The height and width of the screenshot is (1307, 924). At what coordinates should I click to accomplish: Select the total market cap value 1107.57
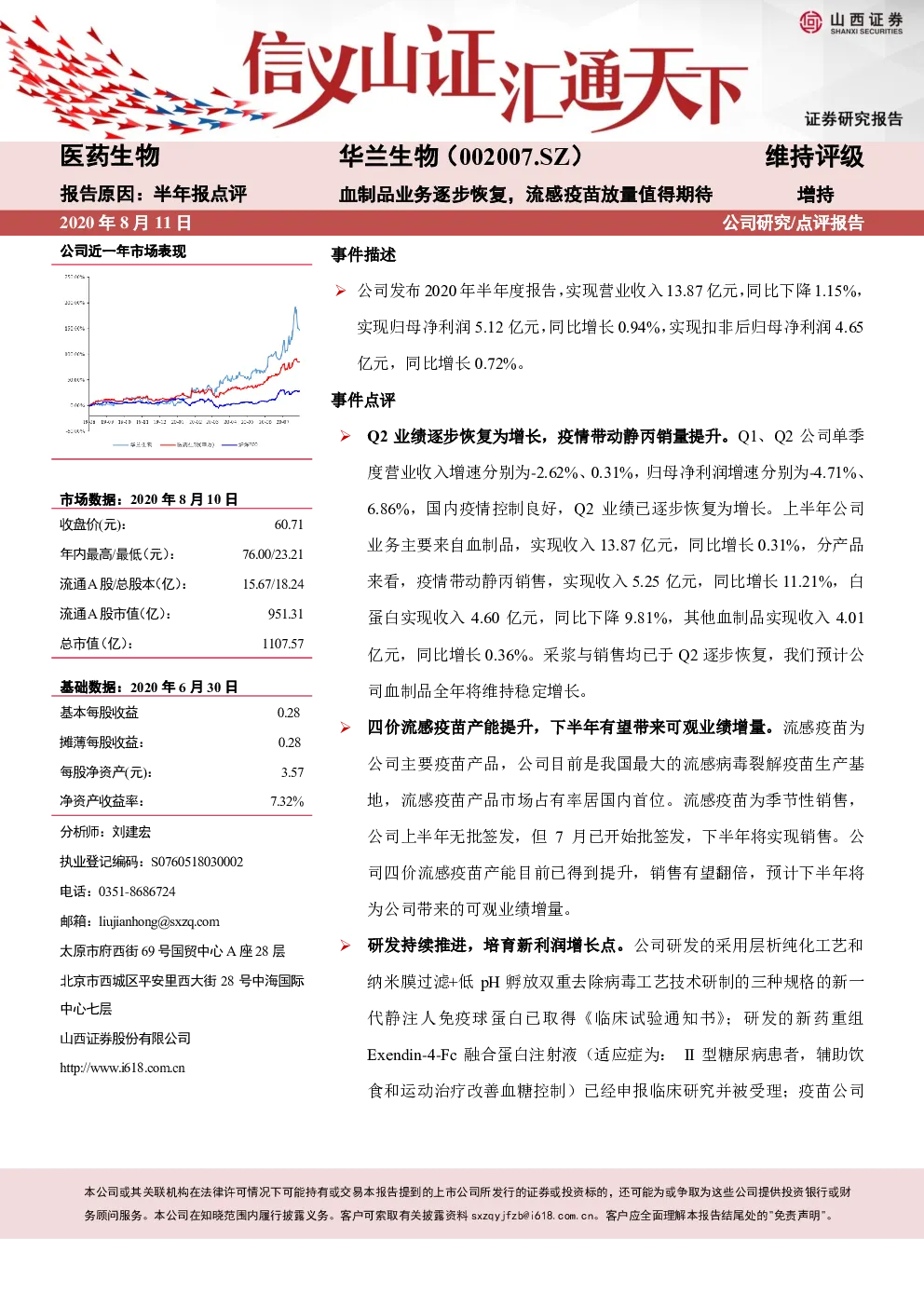pyautogui.click(x=283, y=644)
